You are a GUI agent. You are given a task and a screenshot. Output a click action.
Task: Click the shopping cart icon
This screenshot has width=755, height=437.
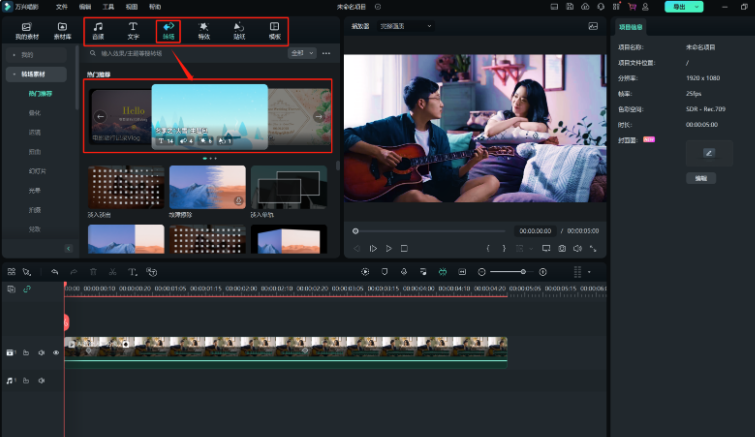(x=631, y=6)
